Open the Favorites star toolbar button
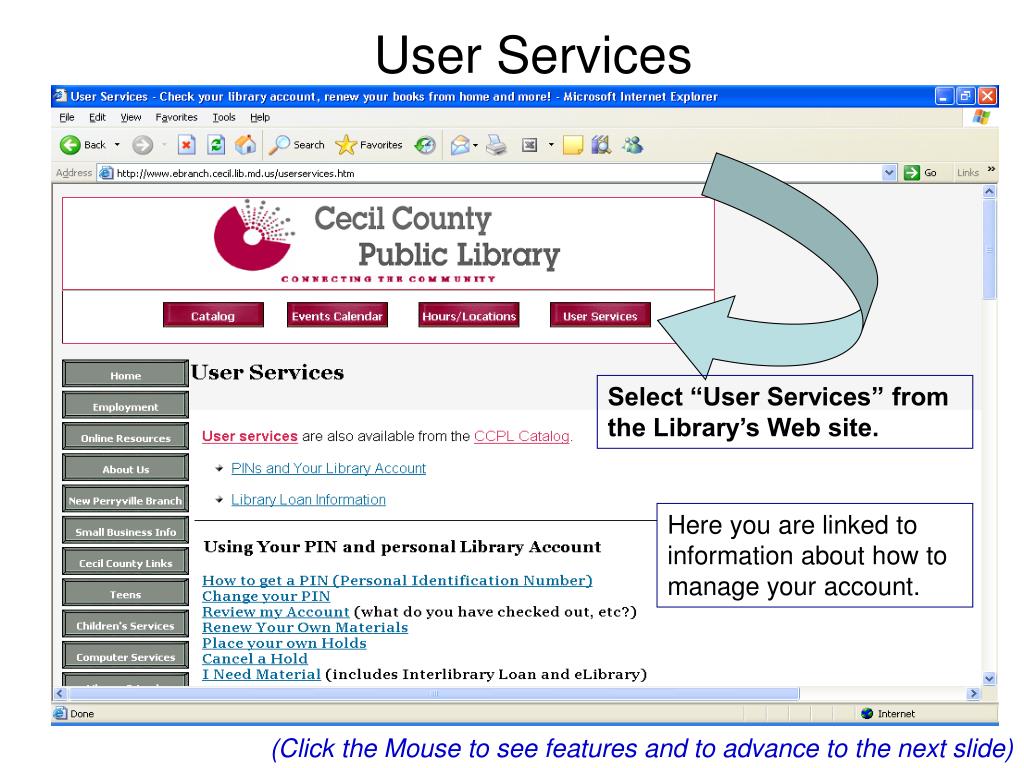Image resolution: width=1024 pixels, height=768 pixels. (x=369, y=144)
